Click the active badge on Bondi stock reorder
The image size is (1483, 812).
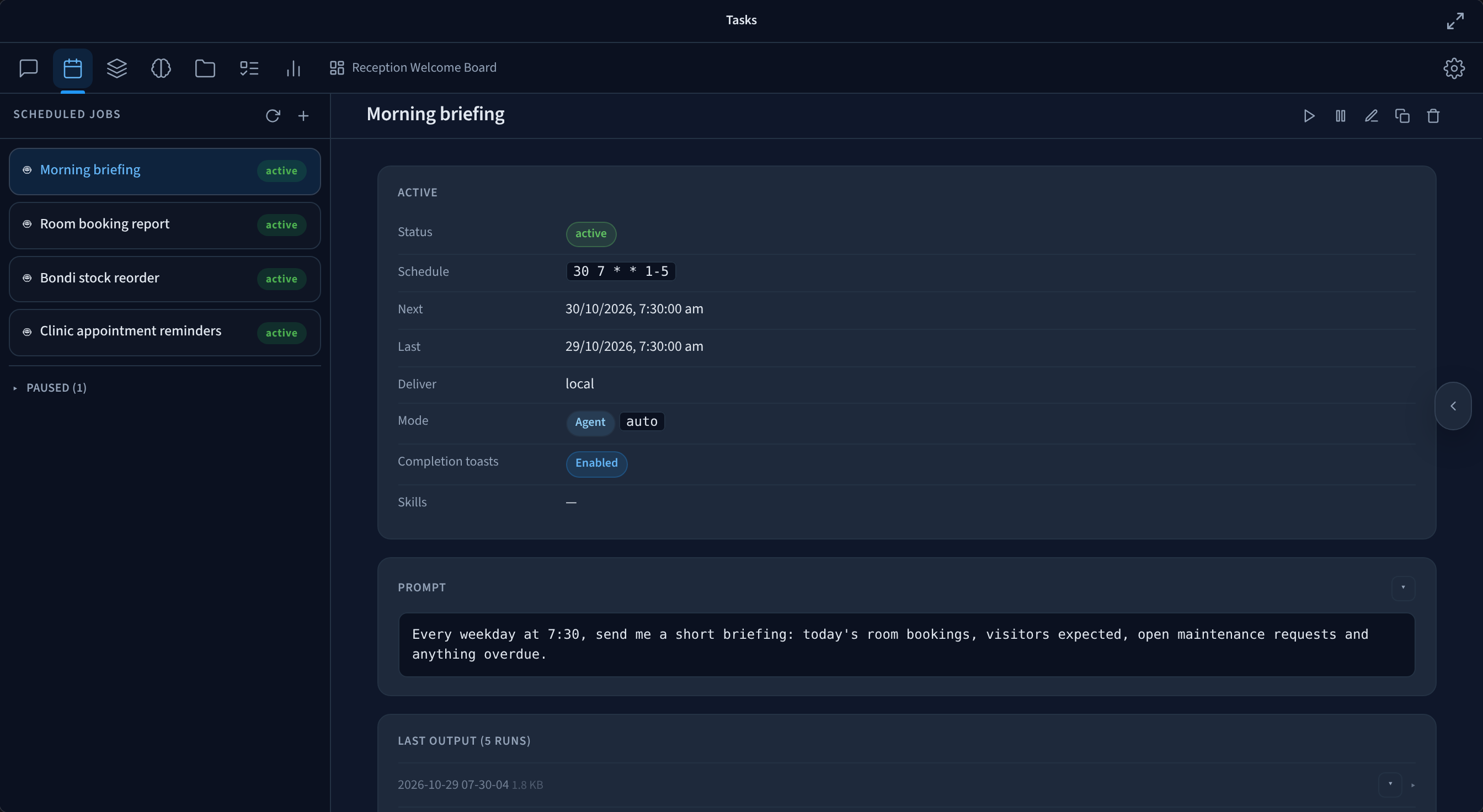[281, 279]
